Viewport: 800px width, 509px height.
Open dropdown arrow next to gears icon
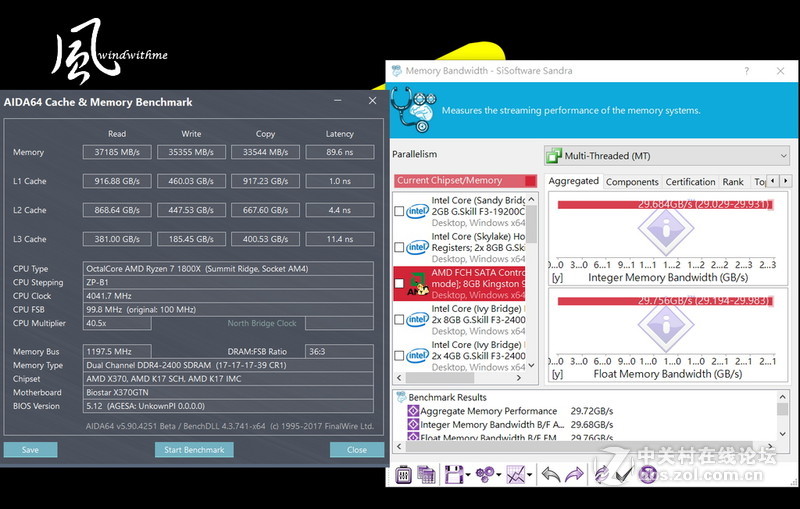498,475
